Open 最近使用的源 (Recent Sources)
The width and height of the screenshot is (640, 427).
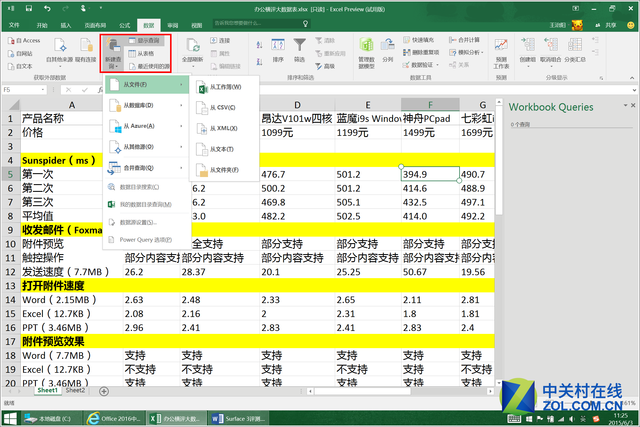pyautogui.click(x=149, y=66)
